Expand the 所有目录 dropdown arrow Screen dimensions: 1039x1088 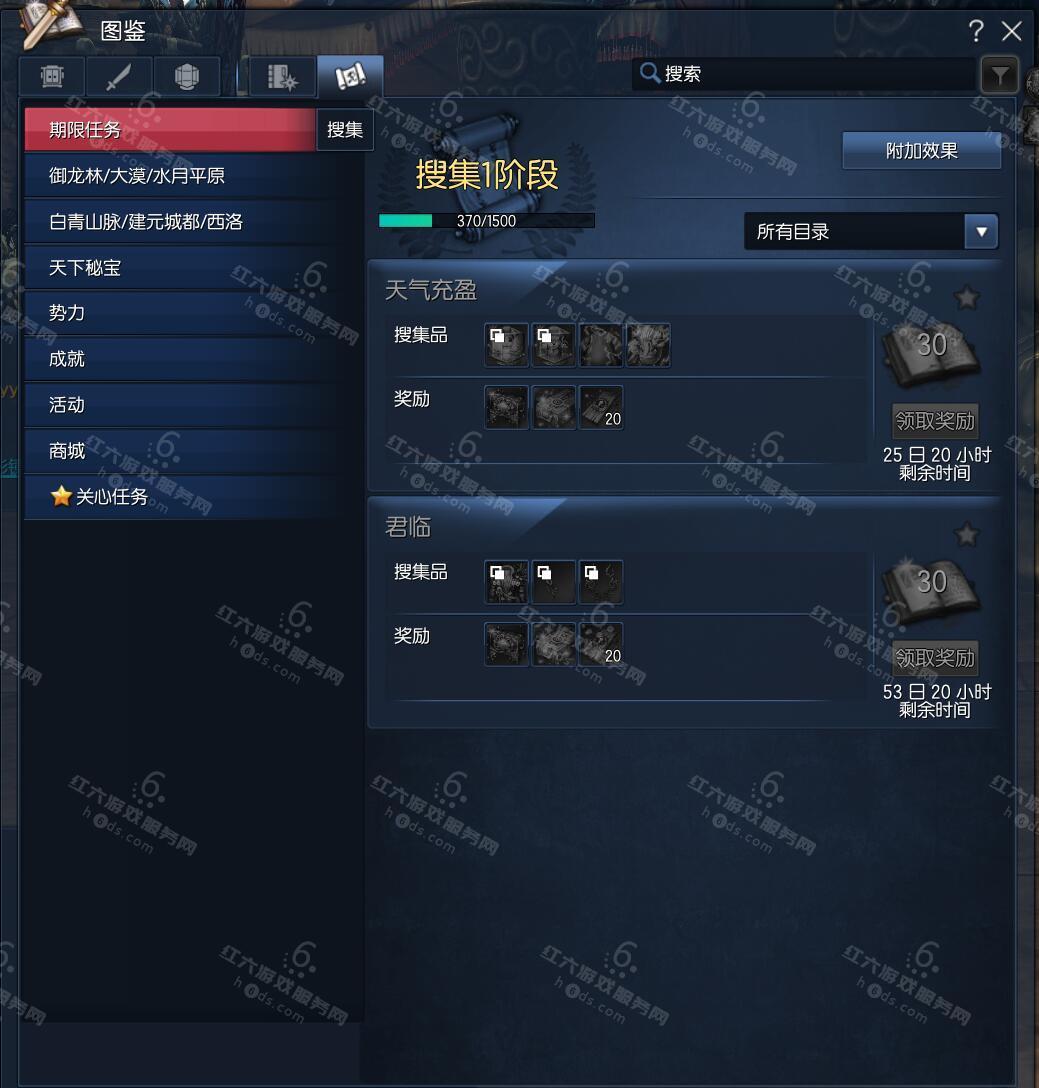tap(981, 231)
